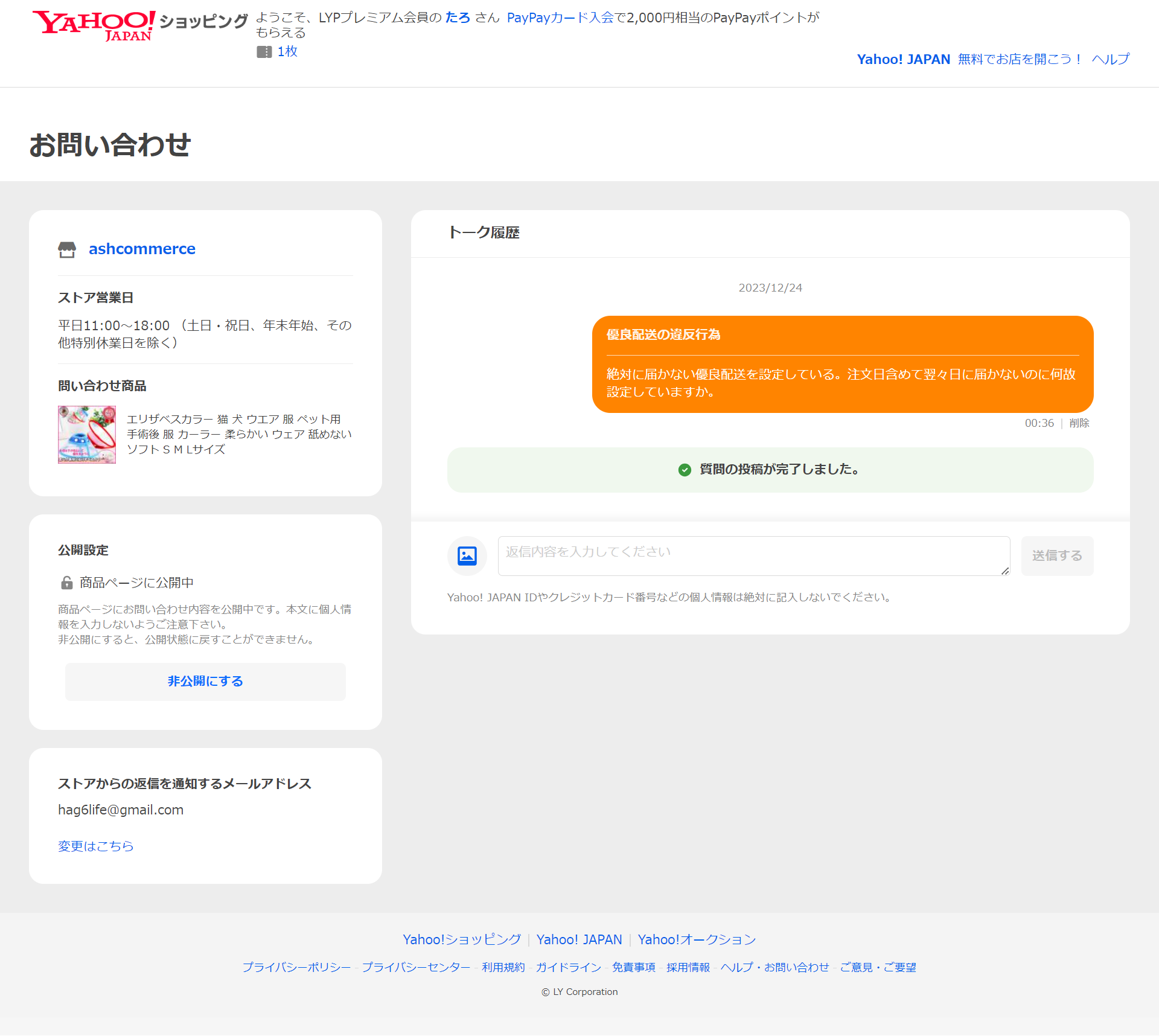
Task: Open プライバシーポリシー footer link
Action: pos(296,967)
